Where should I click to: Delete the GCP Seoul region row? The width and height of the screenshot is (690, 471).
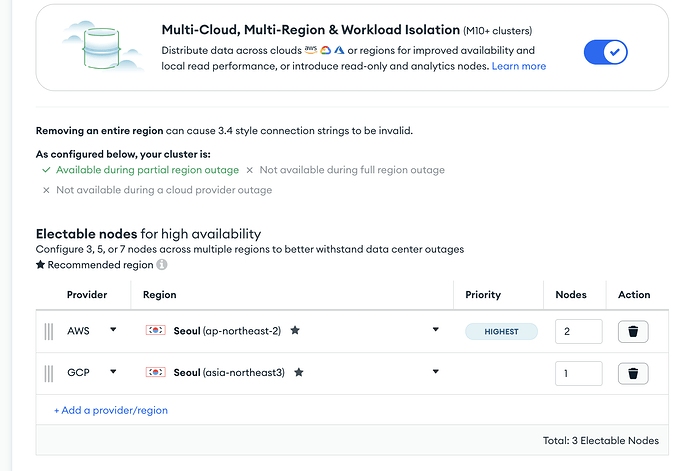tap(632, 373)
